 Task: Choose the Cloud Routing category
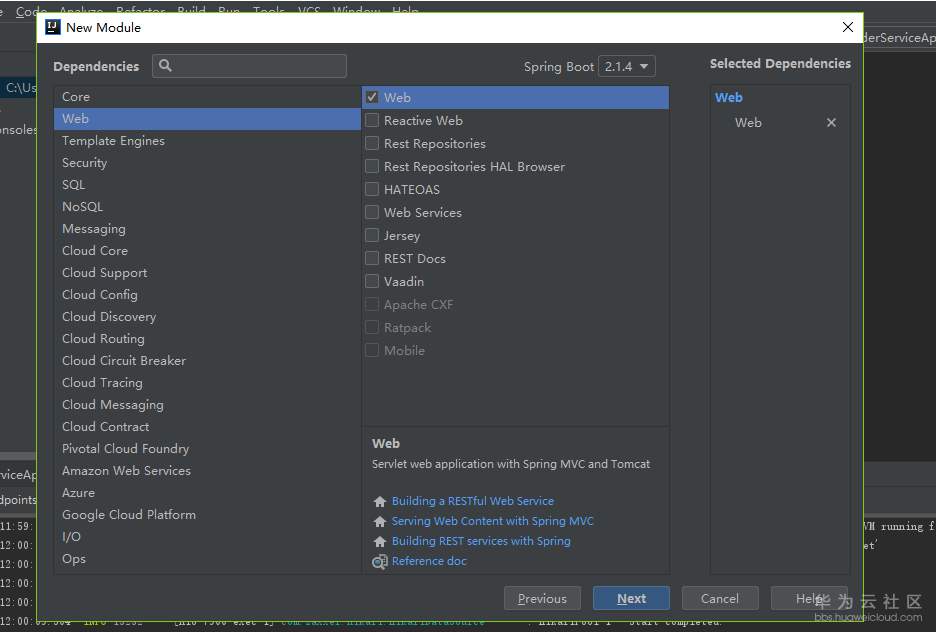point(207,339)
